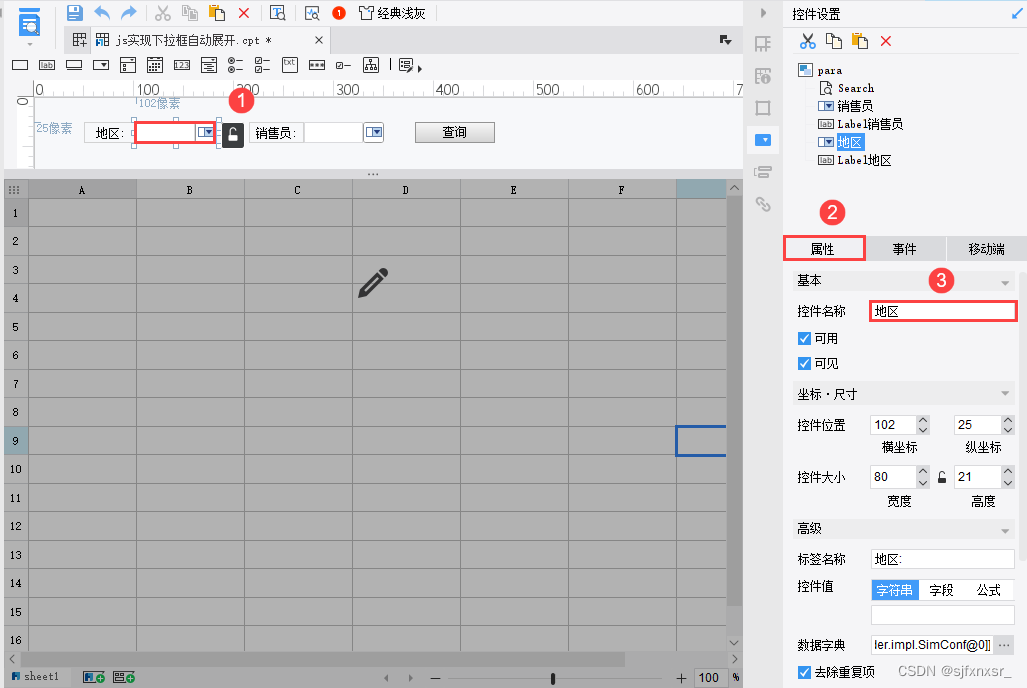The image size is (1027, 688).
Task: Click the 销售员 dropdown arrow in parameter pane
Action: 373,132
